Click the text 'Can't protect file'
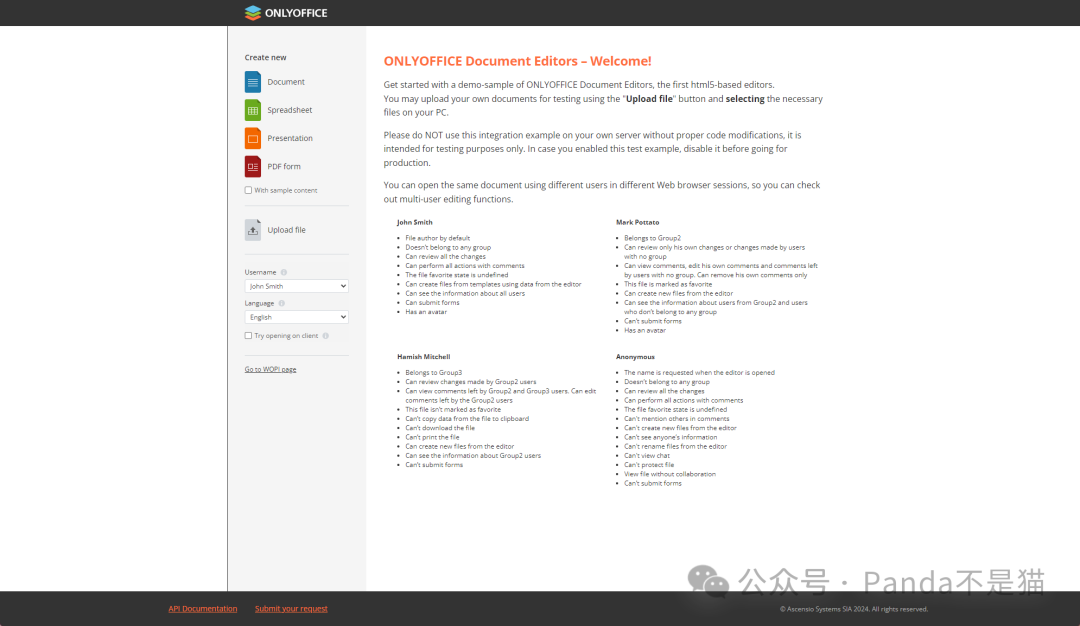The image size is (1080, 626). click(649, 465)
